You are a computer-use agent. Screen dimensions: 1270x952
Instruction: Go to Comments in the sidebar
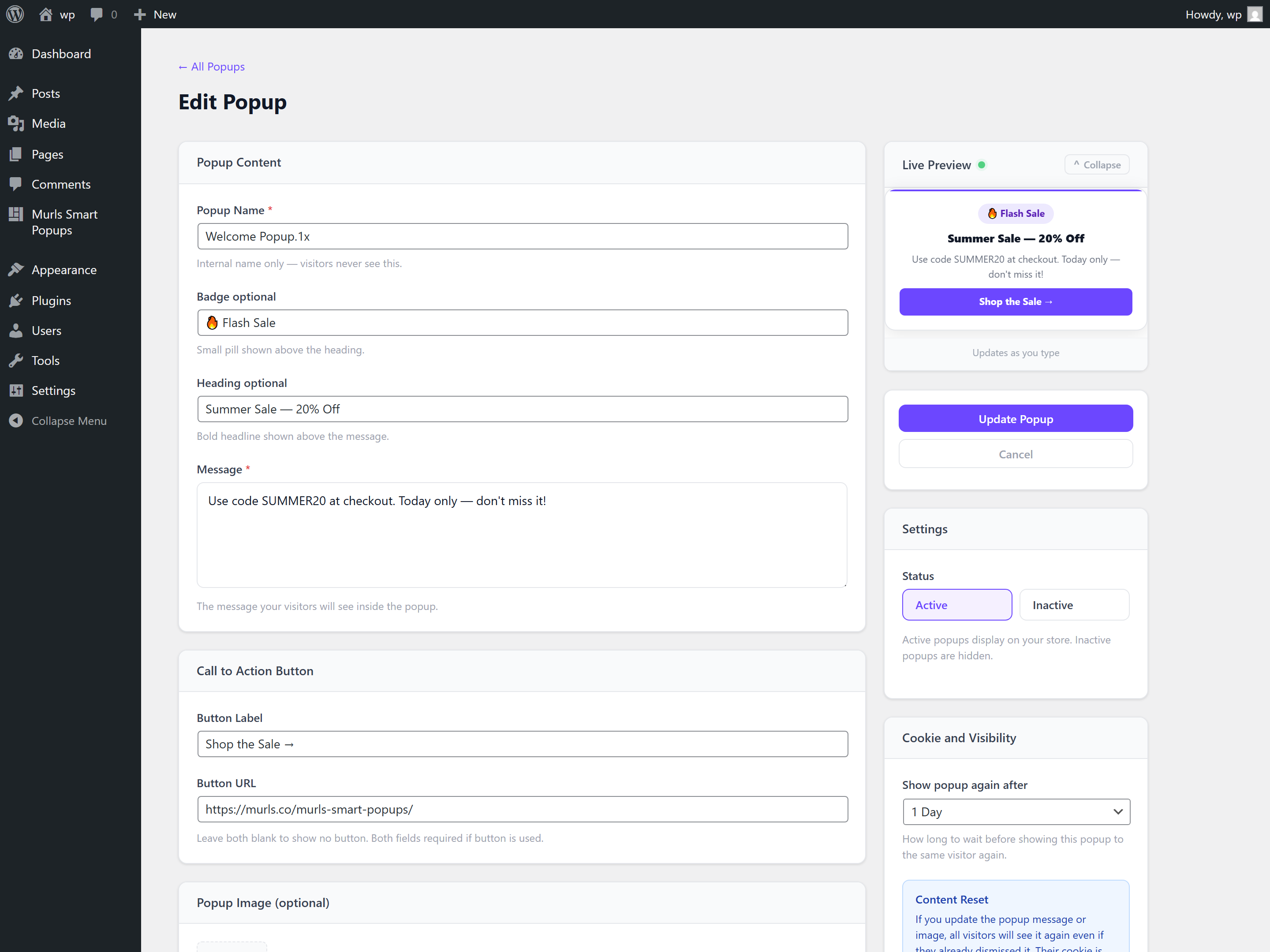coord(61,184)
